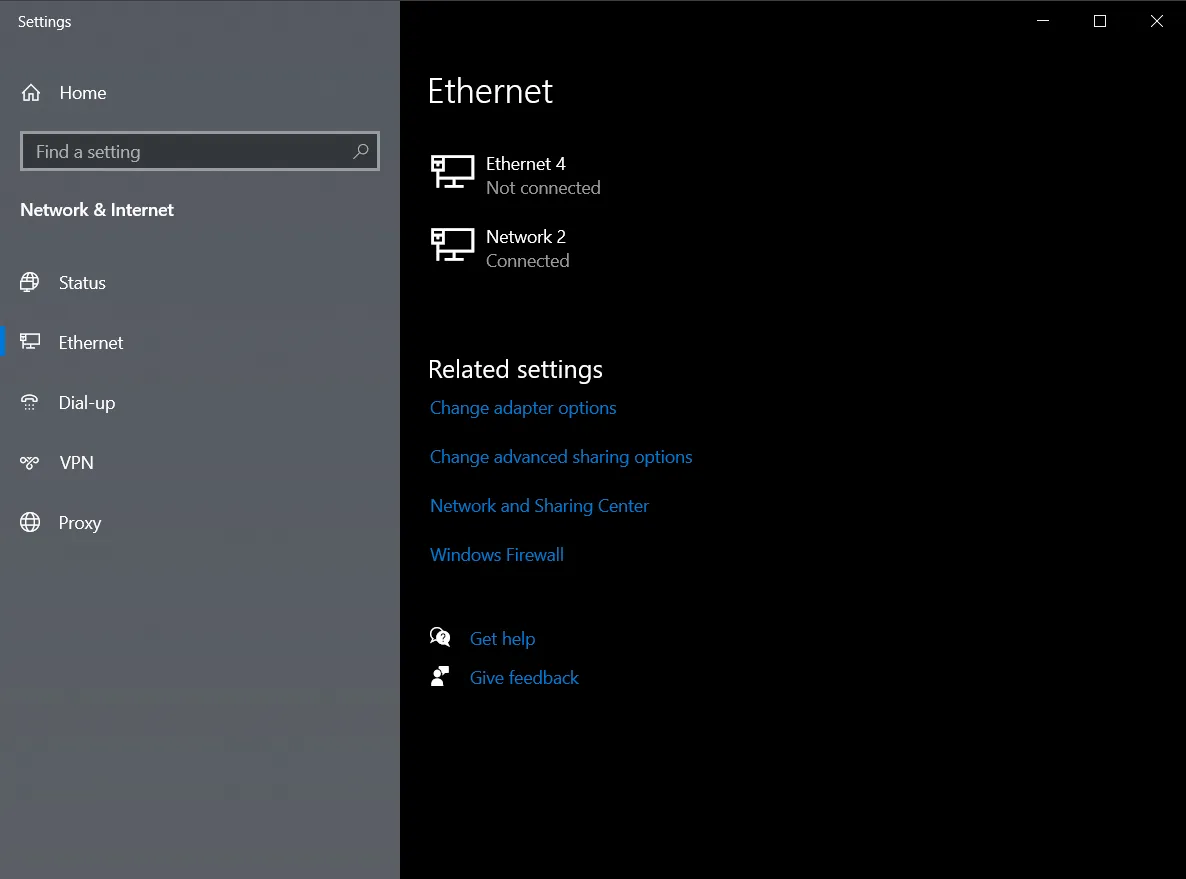1186x879 pixels.
Task: Go to the VPN settings
Action: pyautogui.click(x=76, y=463)
